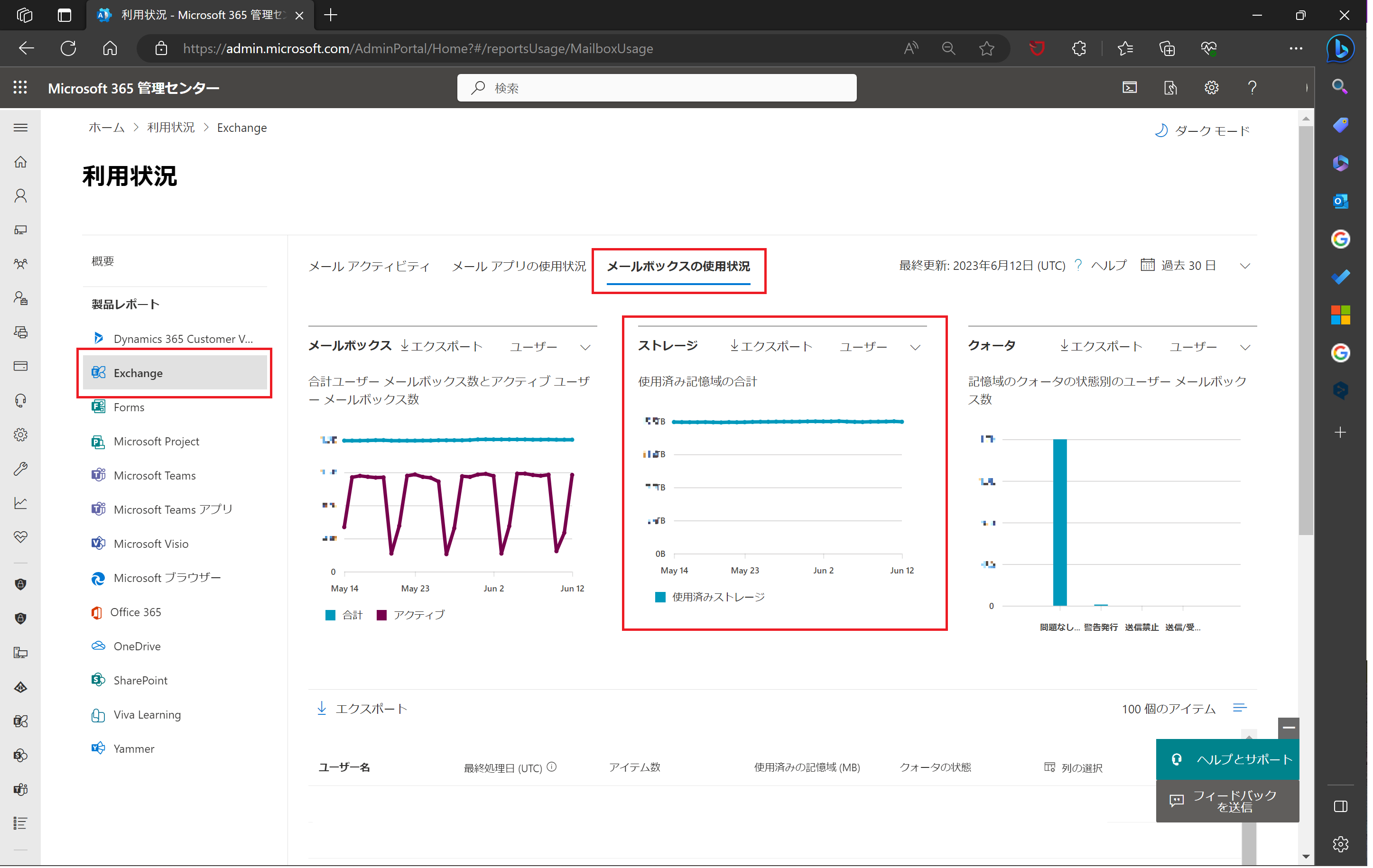Viewport: 1373px width, 868px height.
Task: Collapse the navigation hamburger menu
Action: [20, 128]
